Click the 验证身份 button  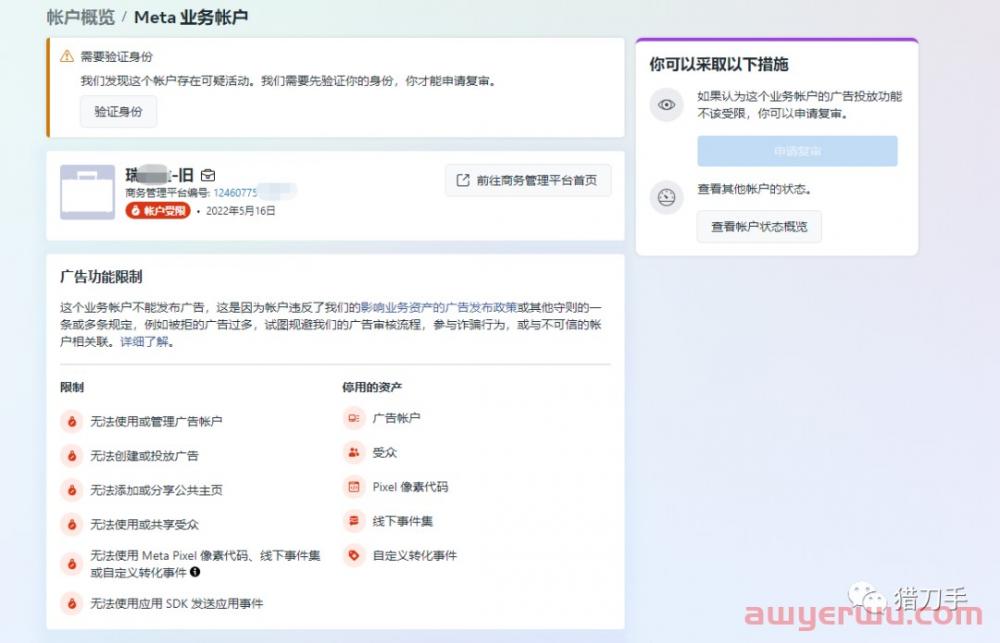(x=118, y=112)
